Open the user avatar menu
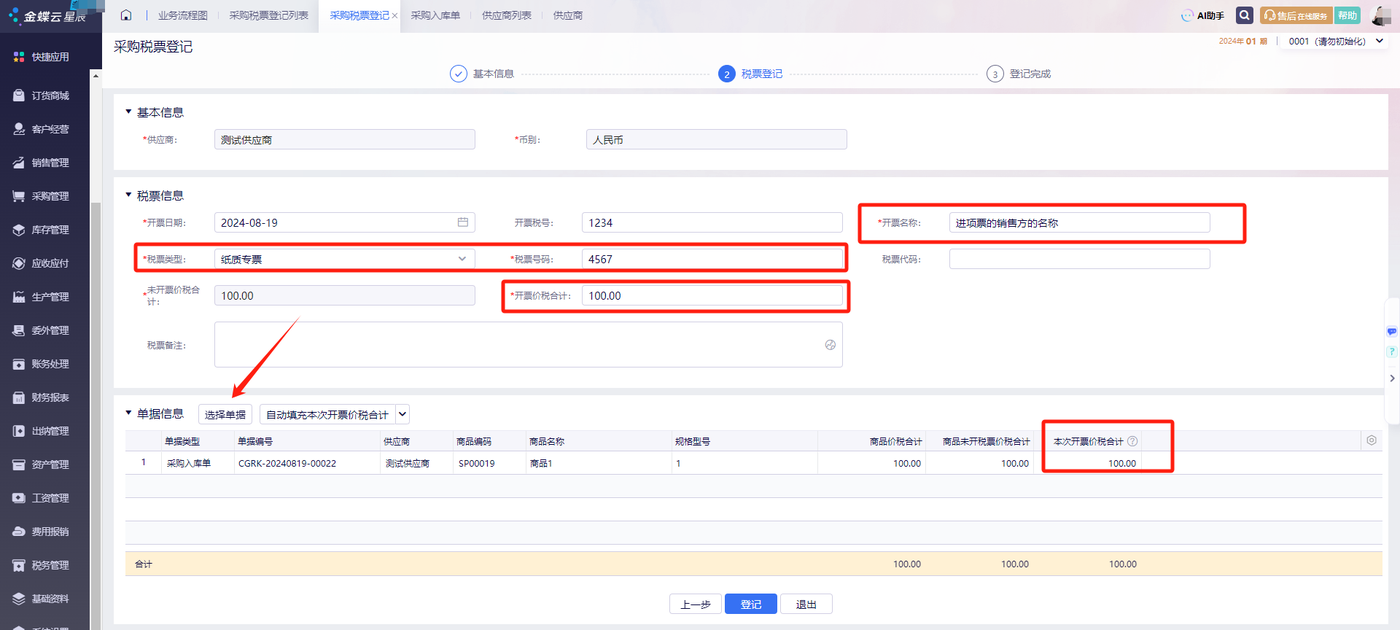The height and width of the screenshot is (630, 1400). pyautogui.click(x=1380, y=16)
